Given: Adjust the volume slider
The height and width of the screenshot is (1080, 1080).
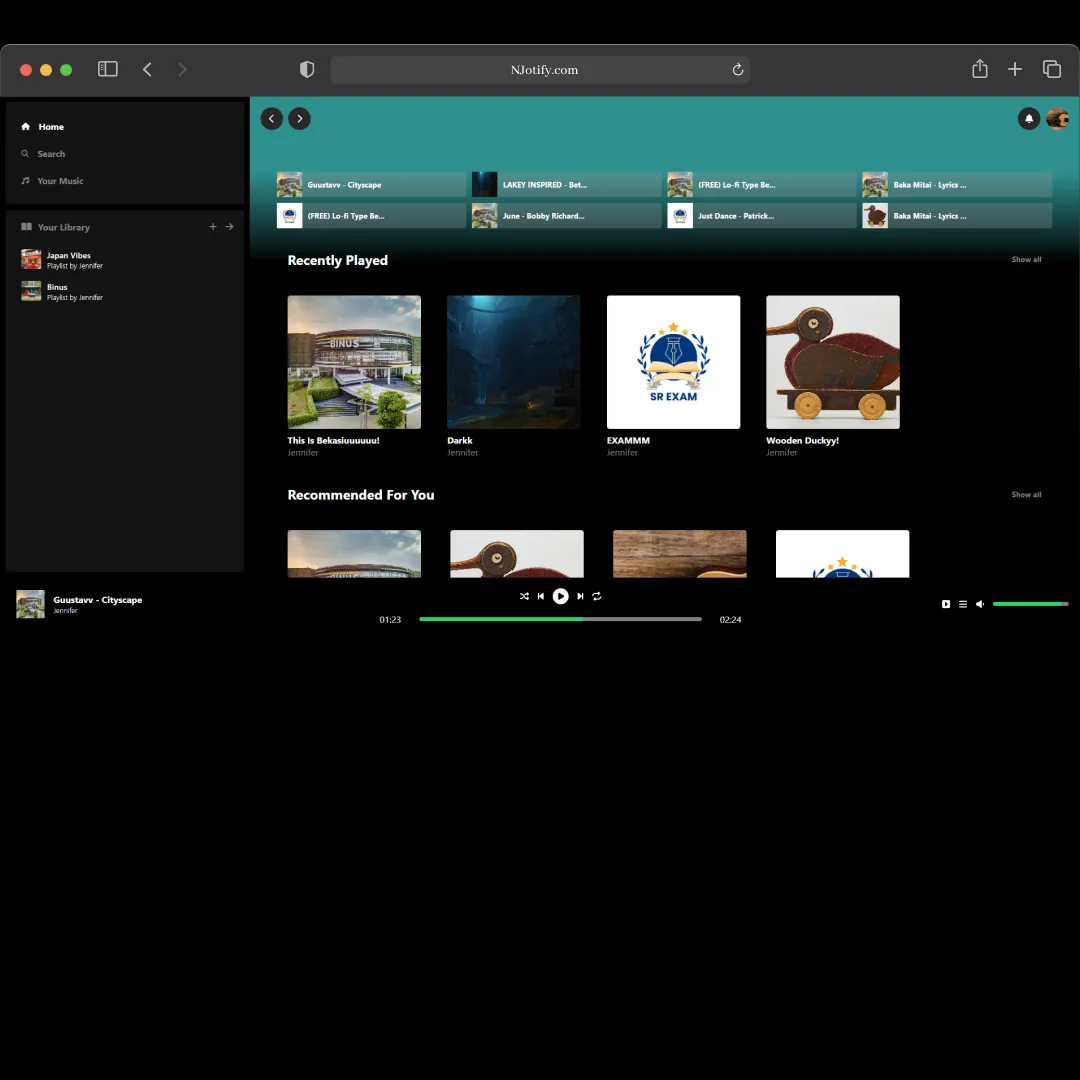Looking at the screenshot, I should [x=1030, y=604].
